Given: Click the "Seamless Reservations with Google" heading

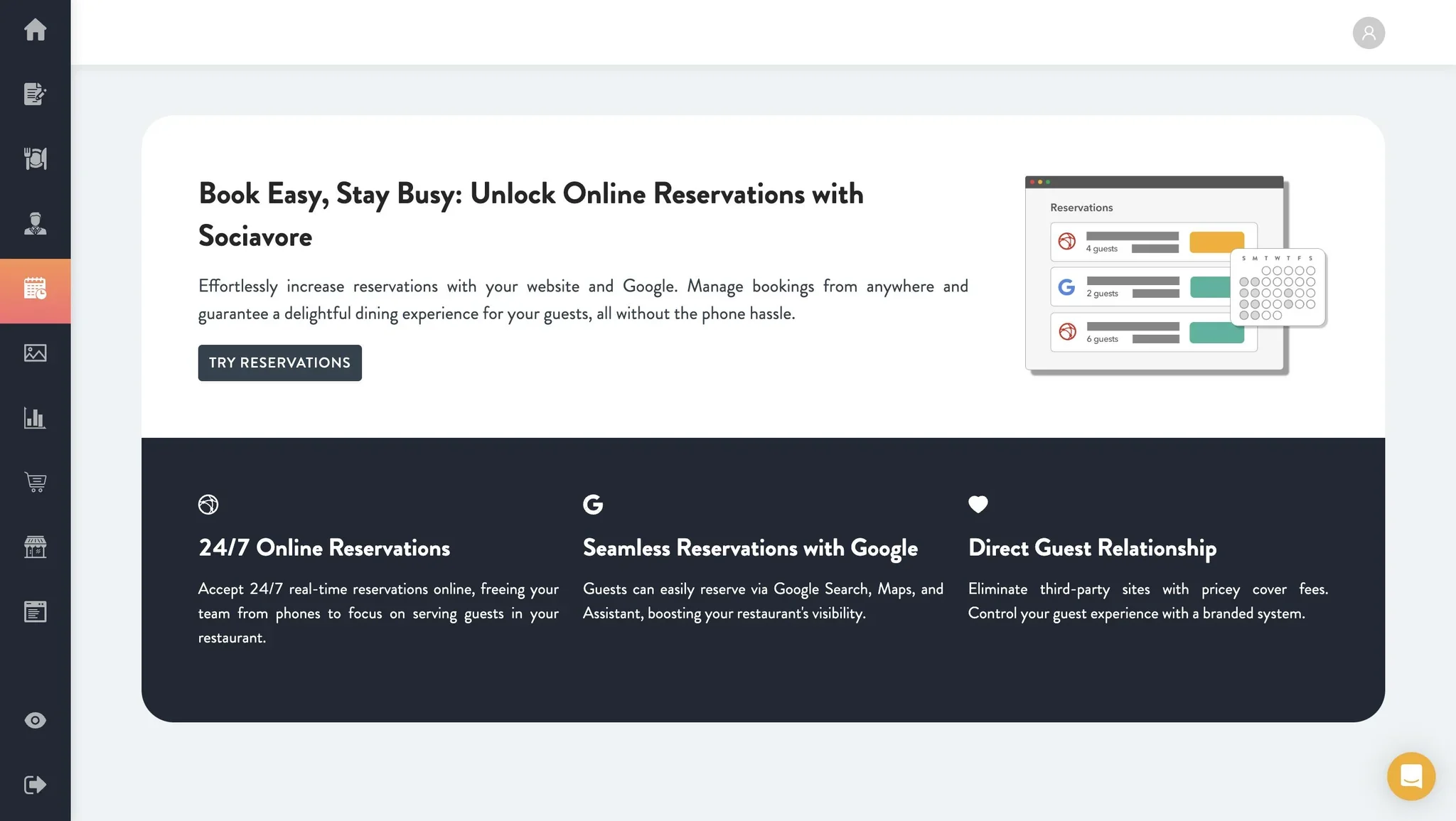Looking at the screenshot, I should [x=750, y=547].
